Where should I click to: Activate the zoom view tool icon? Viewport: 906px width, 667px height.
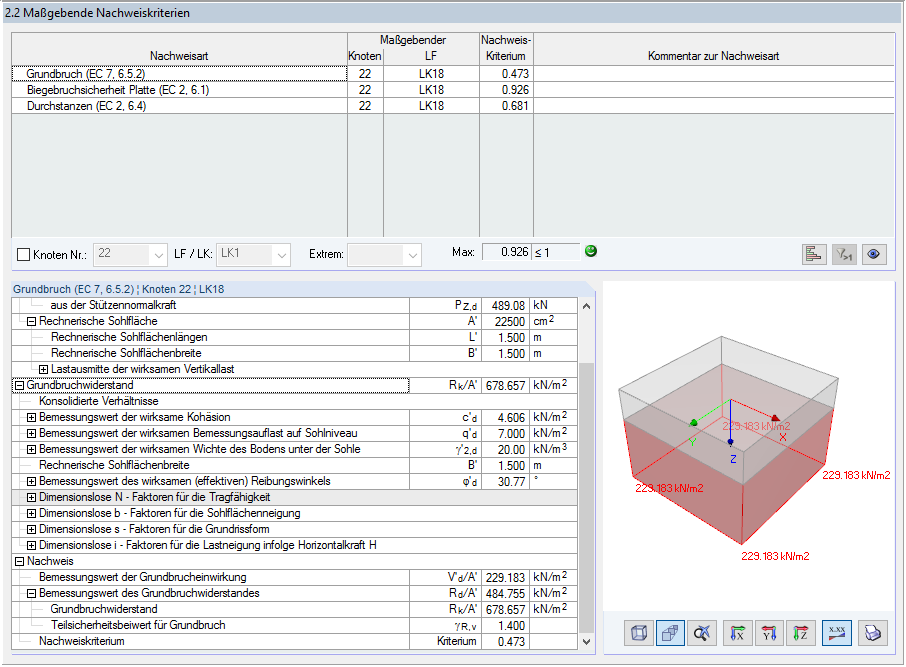[x=703, y=633]
